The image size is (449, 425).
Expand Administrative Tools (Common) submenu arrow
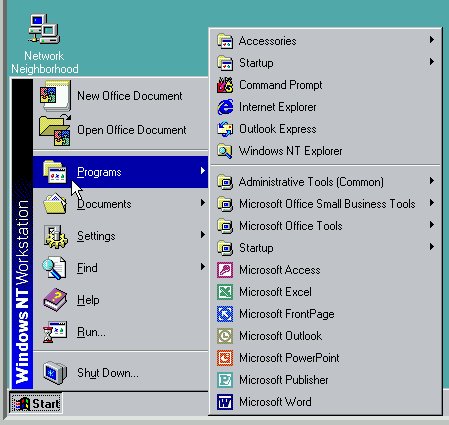432,181
